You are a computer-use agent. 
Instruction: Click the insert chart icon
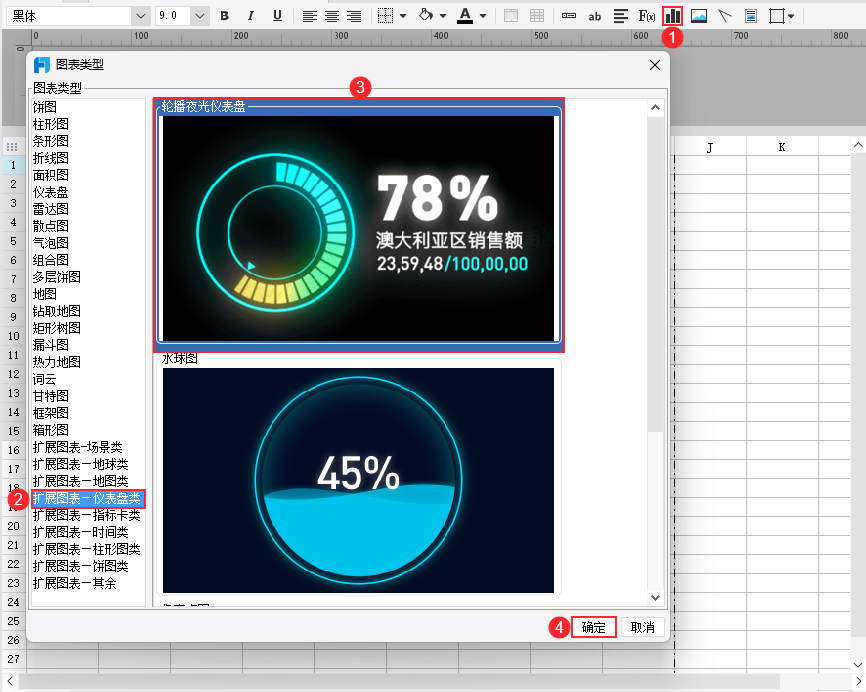[673, 16]
